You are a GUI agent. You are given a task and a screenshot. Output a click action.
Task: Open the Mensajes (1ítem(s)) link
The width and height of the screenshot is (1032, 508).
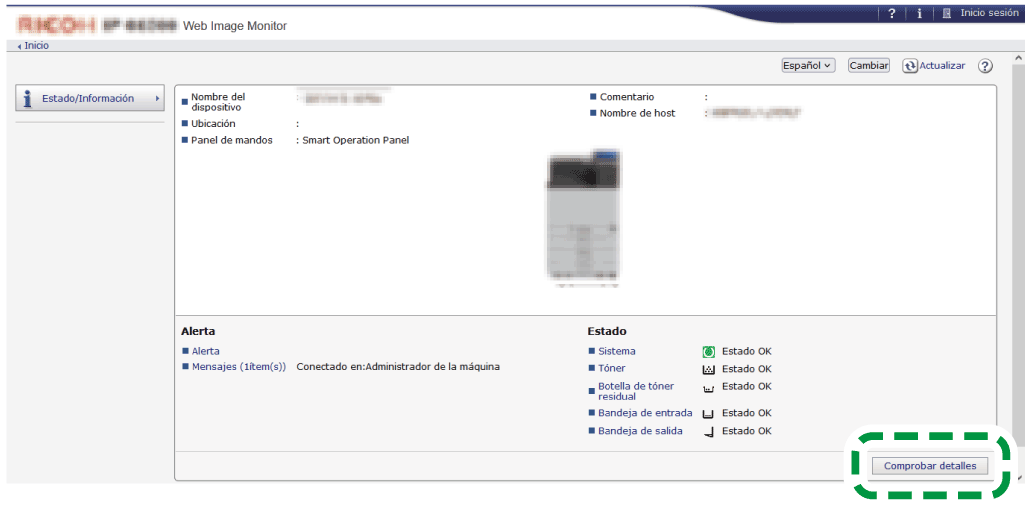(238, 367)
